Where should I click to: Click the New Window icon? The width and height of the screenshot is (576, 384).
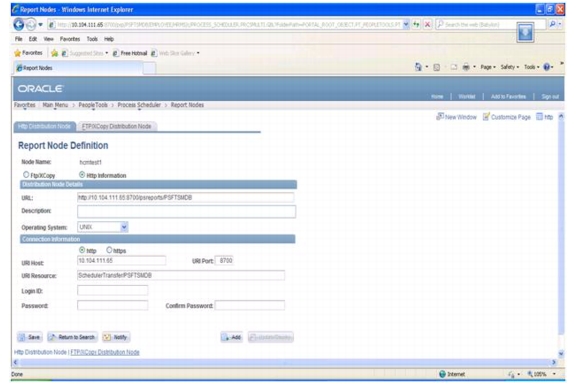click(439, 116)
